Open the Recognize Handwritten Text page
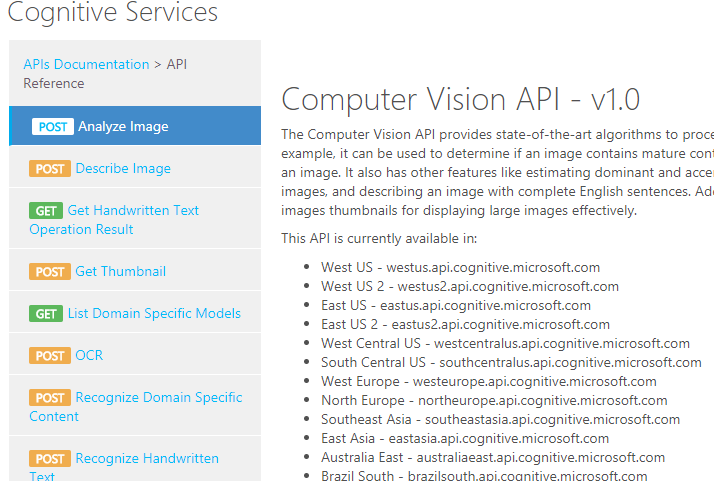Screen dimensions: 714x481 coord(146,459)
